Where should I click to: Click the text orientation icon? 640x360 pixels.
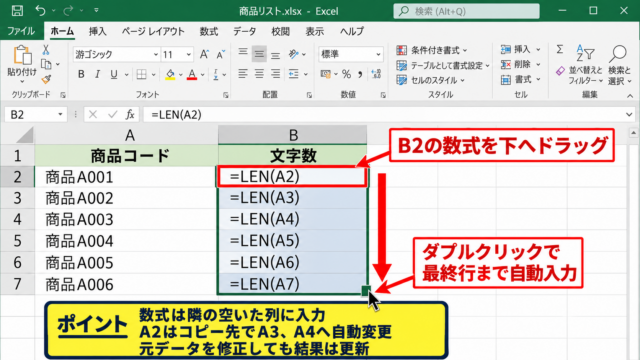tap(293, 54)
